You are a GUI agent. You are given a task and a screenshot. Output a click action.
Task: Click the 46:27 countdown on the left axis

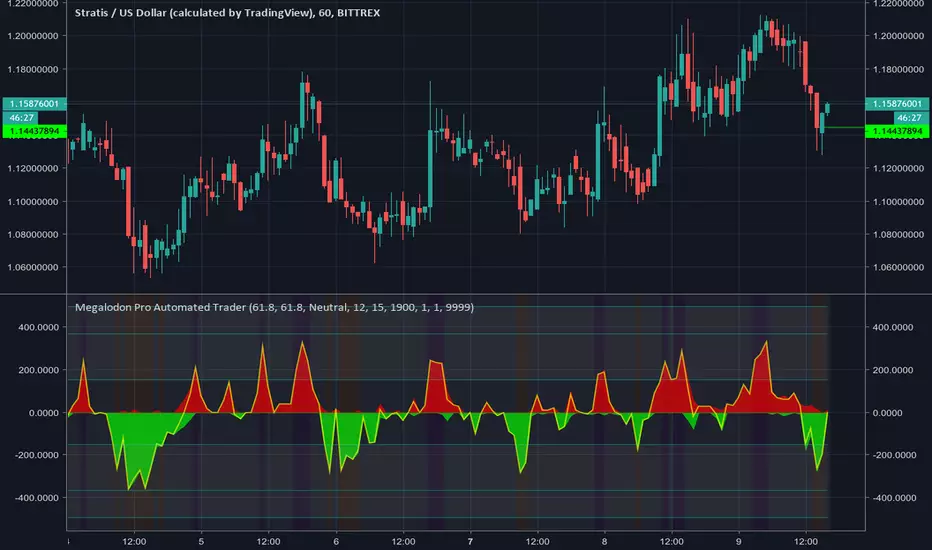pos(21,118)
